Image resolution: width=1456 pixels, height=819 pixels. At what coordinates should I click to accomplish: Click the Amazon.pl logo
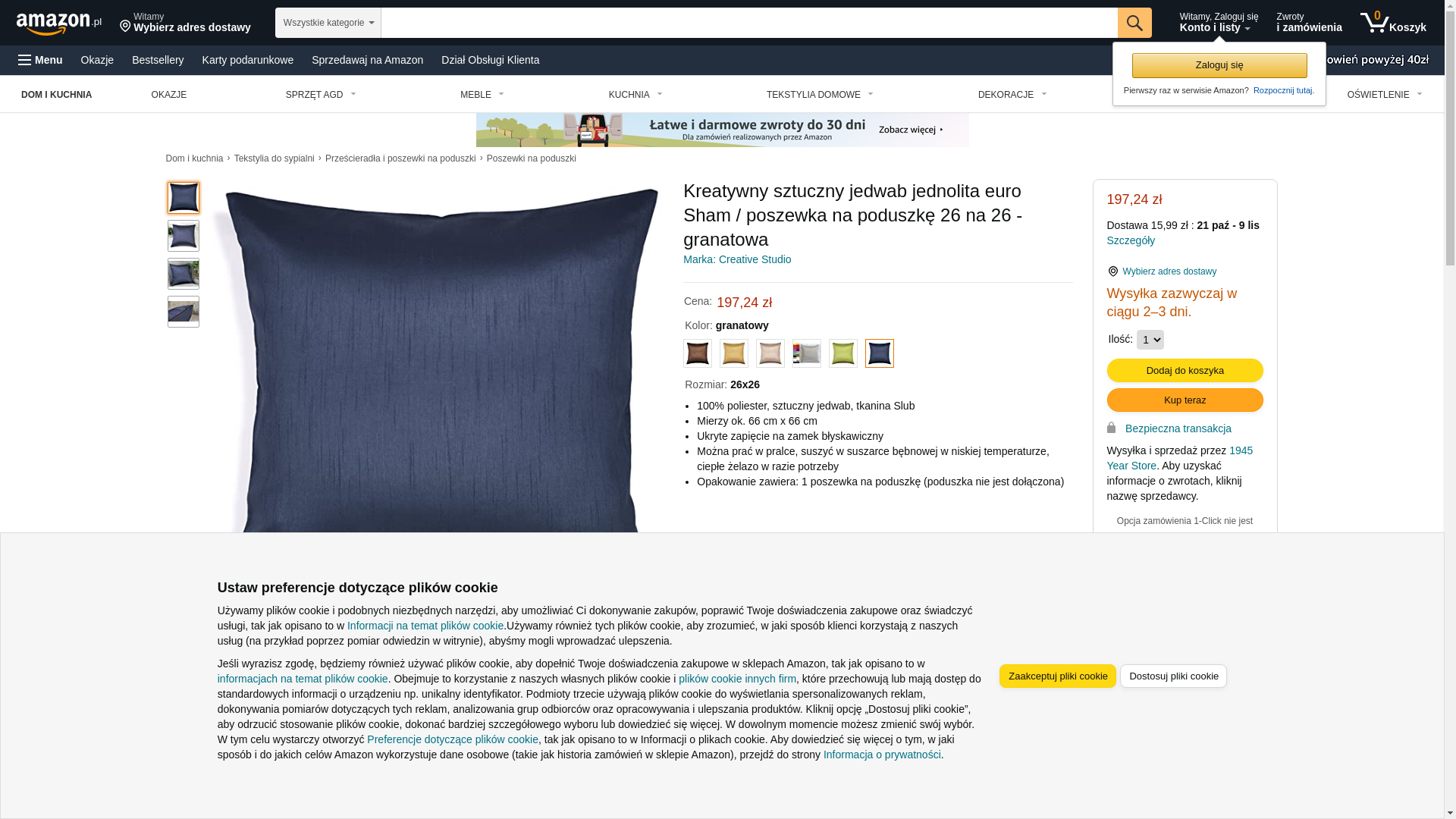(x=59, y=23)
